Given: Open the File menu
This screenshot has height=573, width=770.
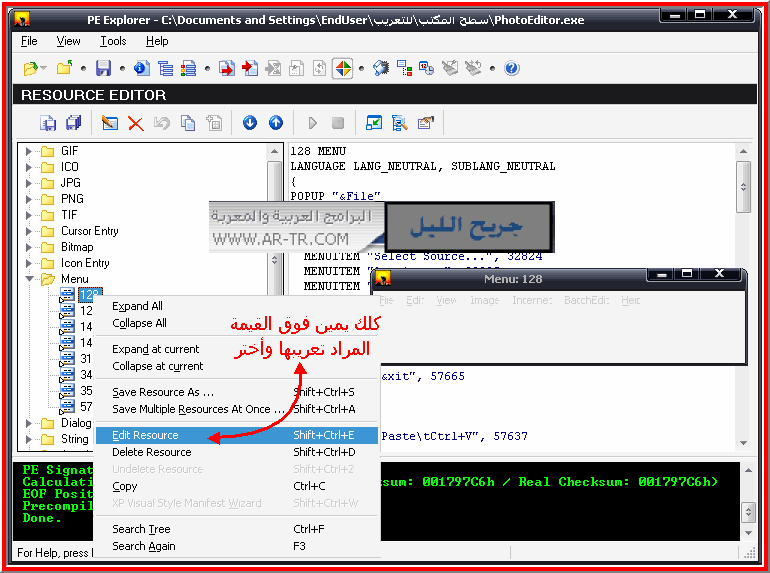Looking at the screenshot, I should pyautogui.click(x=29, y=41).
